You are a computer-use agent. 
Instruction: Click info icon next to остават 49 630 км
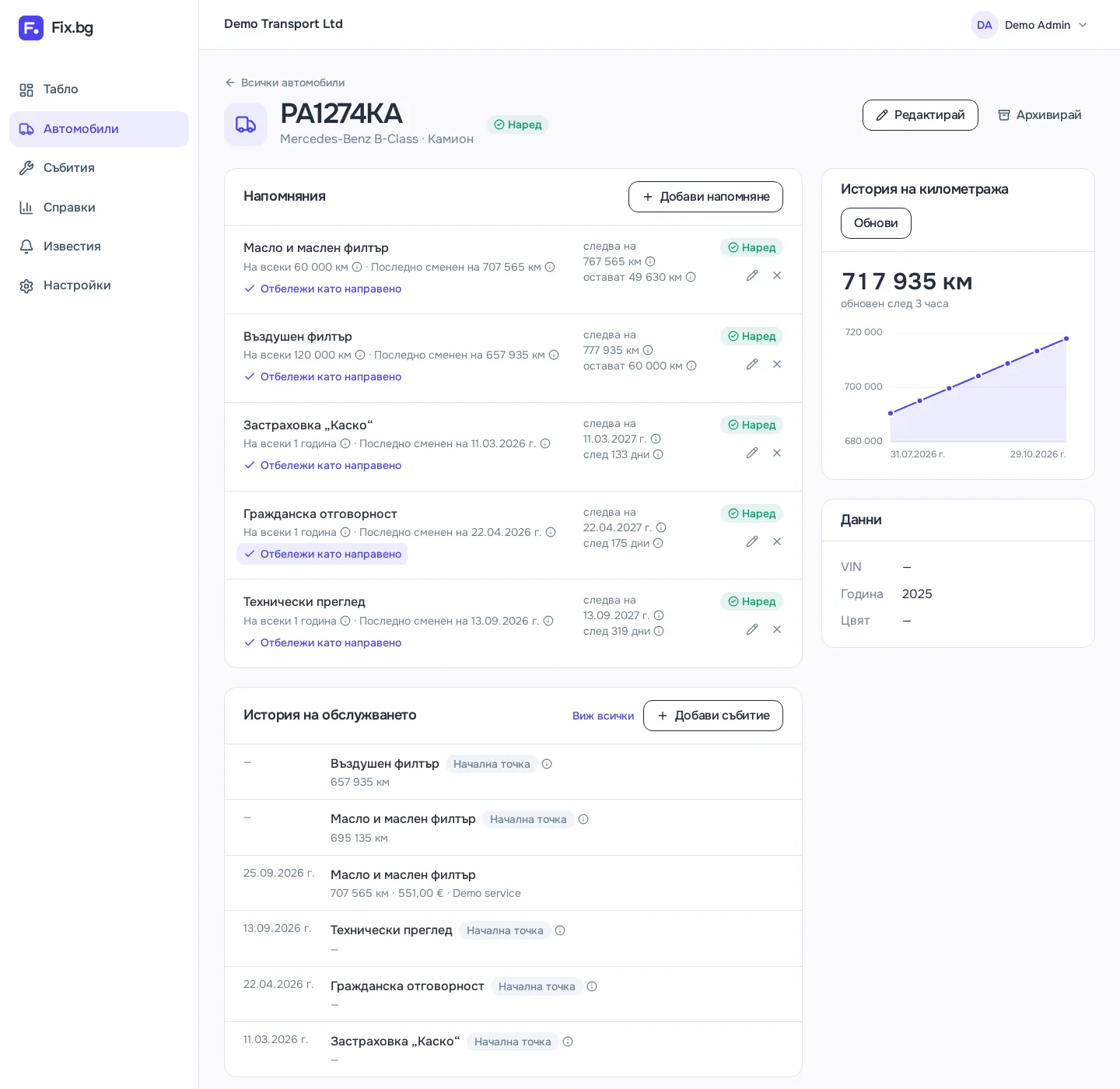pyautogui.click(x=691, y=277)
